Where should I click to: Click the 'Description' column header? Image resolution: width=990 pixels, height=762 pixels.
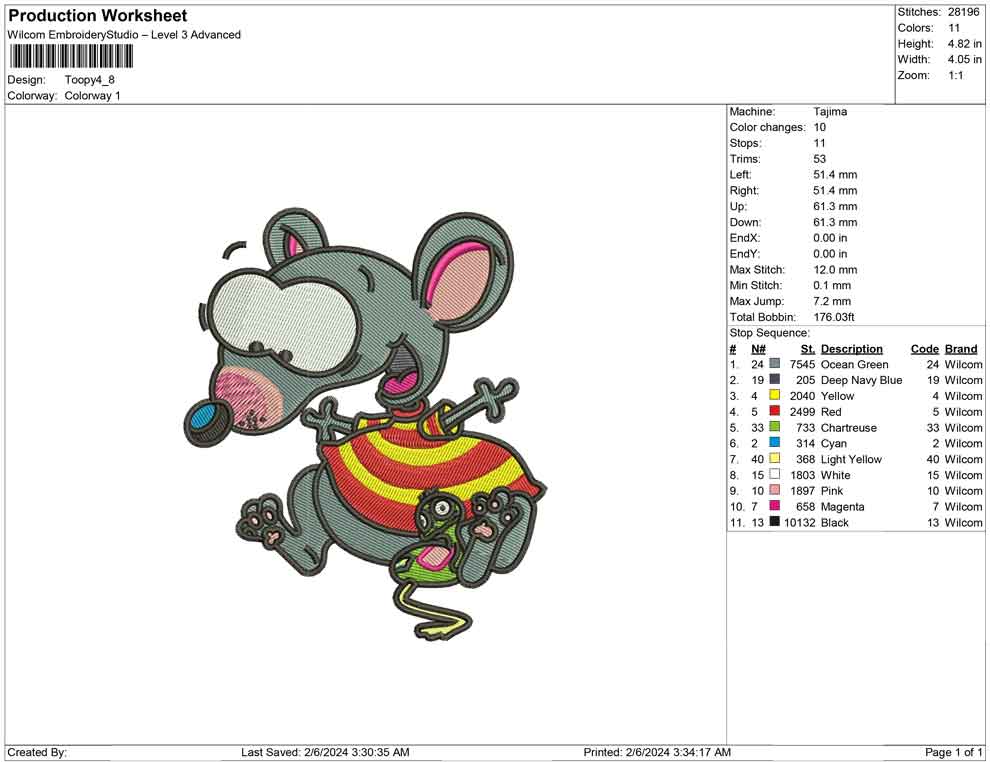(x=852, y=349)
